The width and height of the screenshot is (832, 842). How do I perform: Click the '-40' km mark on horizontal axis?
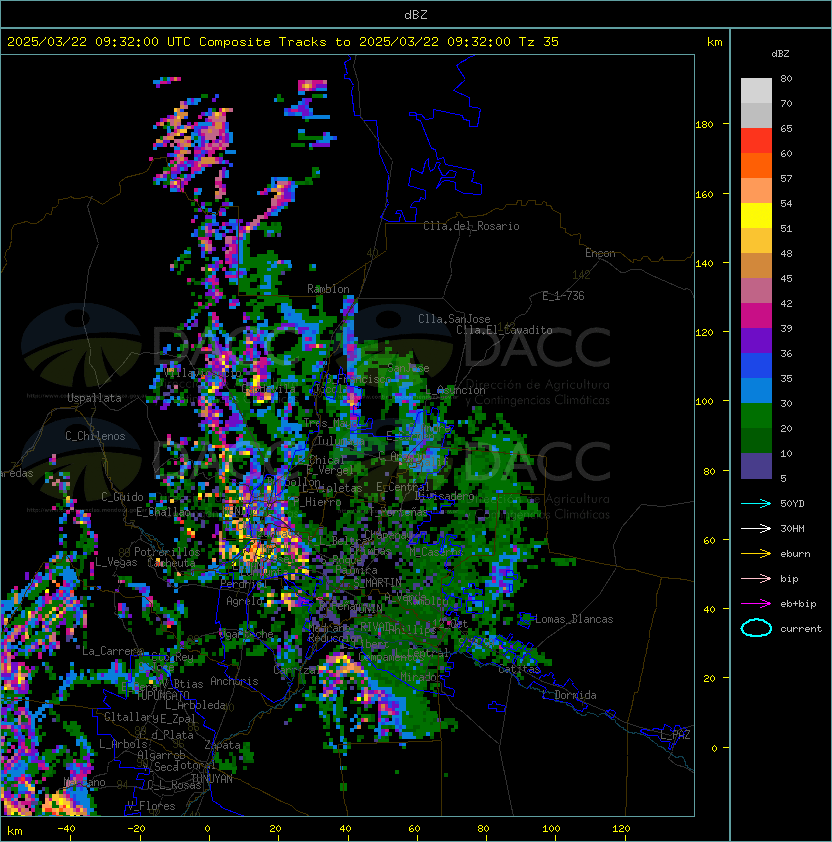tap(66, 829)
